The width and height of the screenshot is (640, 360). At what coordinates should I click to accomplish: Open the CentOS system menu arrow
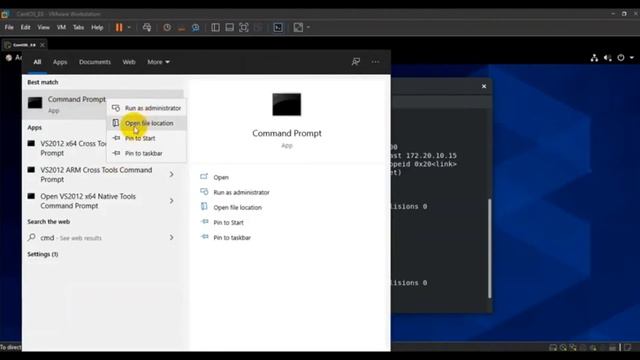pyautogui.click(x=631, y=58)
